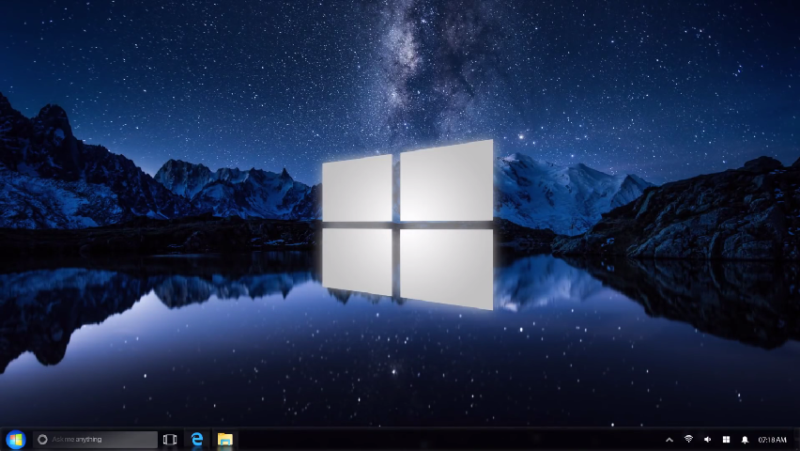This screenshot has height=451, width=800.
Task: Click the Windows logo tray icon
Action: (726, 439)
